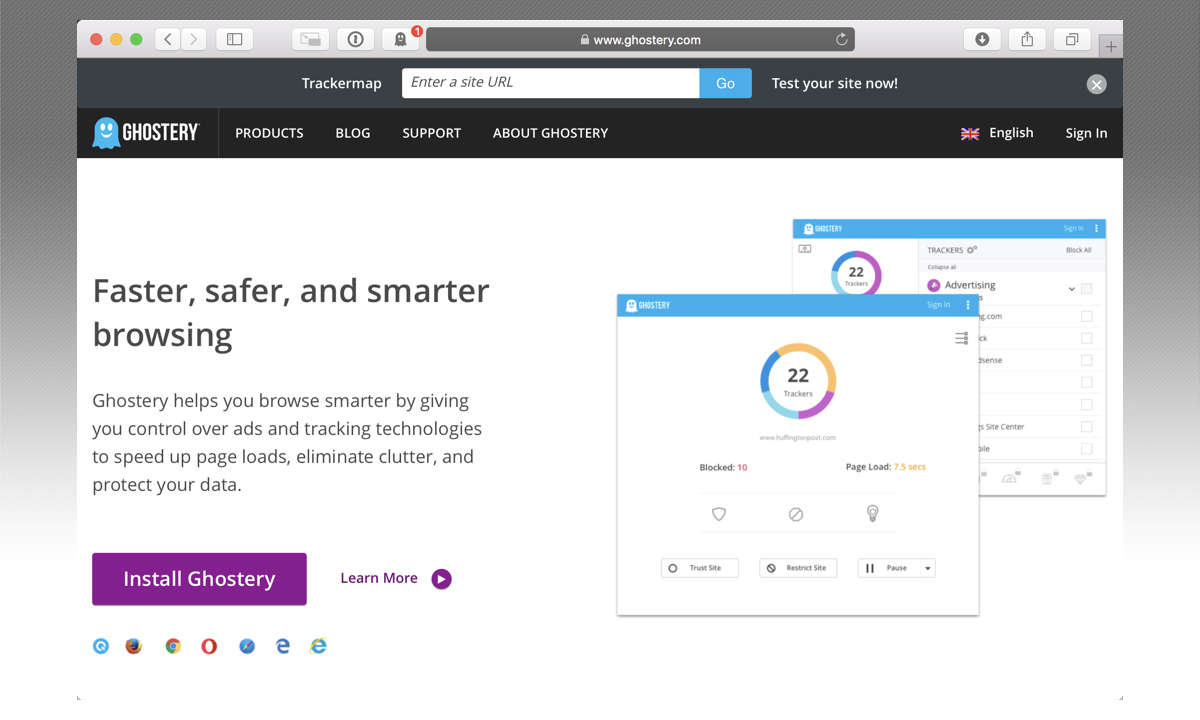Tick the Advertising category checkbox
The image size is (1200, 720).
point(1087,289)
